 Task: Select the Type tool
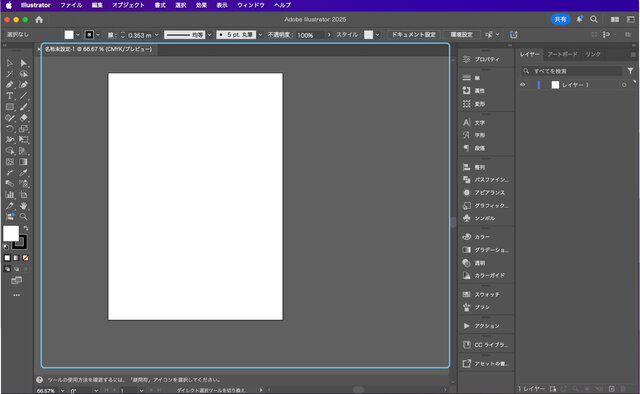pyautogui.click(x=9, y=96)
